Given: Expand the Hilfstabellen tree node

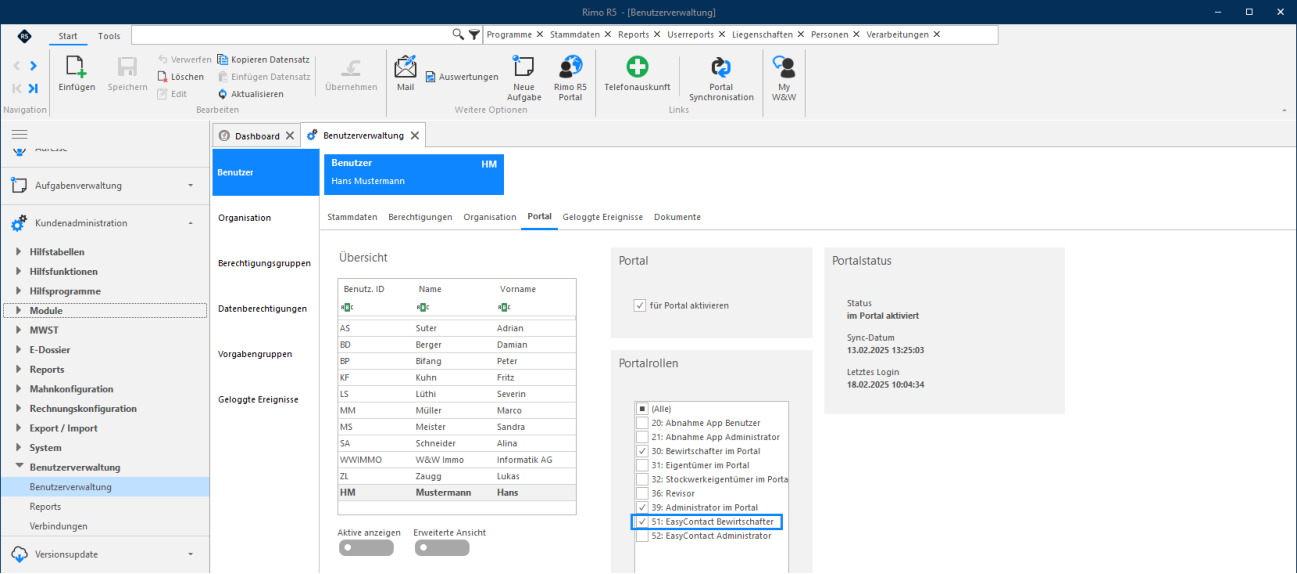Looking at the screenshot, I should tap(19, 252).
